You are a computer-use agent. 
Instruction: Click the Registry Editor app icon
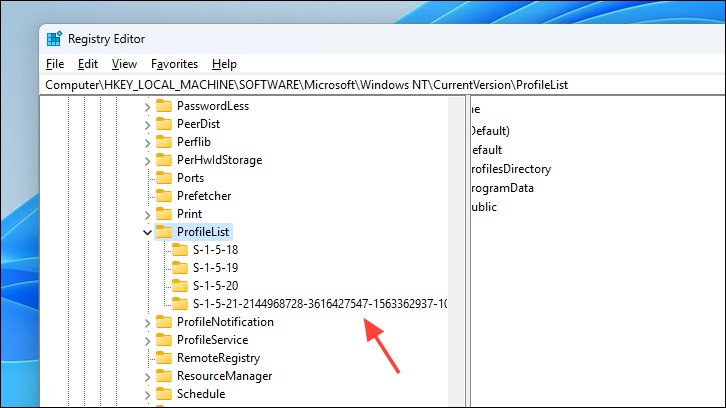54,39
